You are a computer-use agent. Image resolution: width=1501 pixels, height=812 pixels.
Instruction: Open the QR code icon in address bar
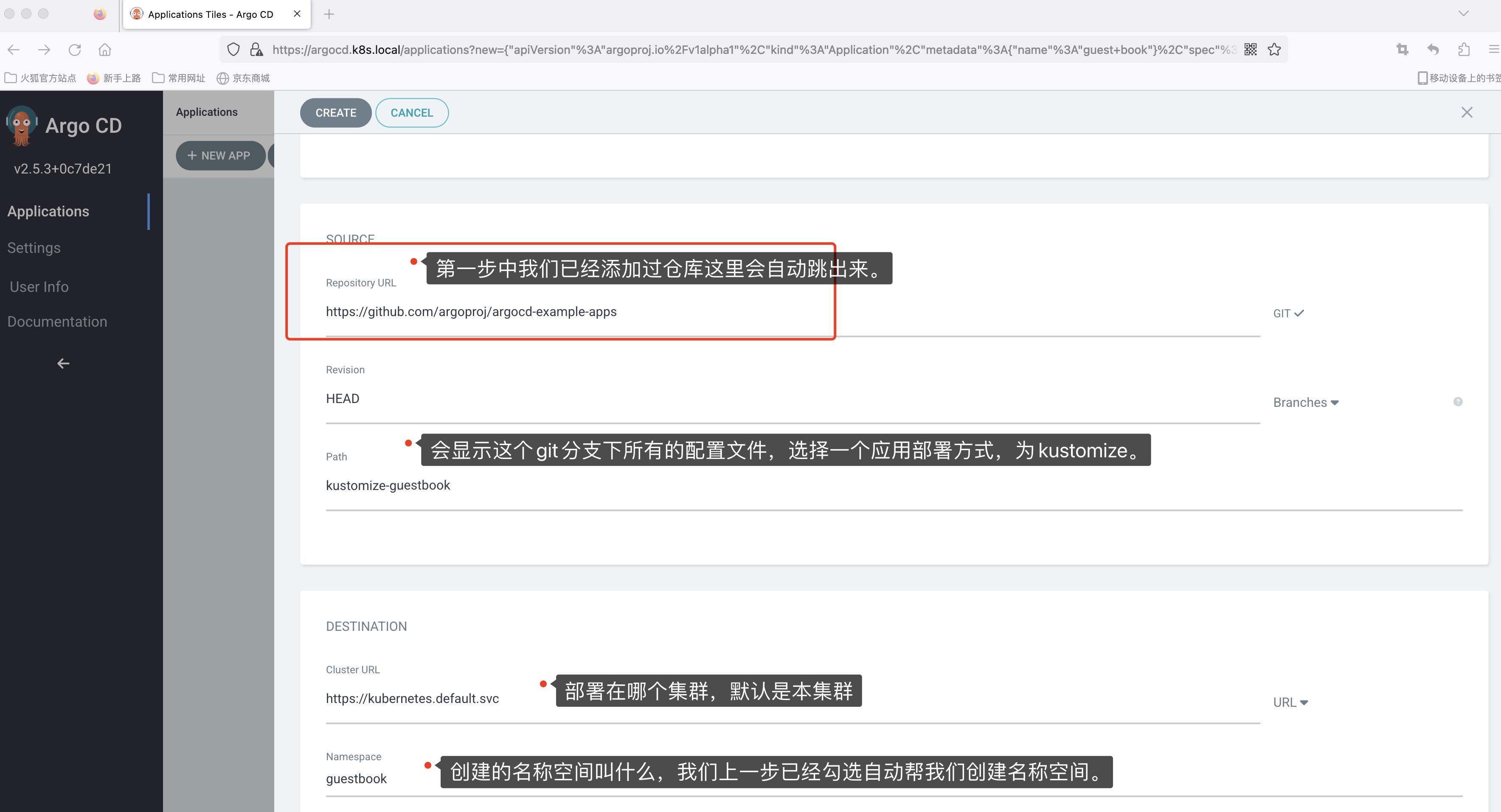[x=1251, y=50]
